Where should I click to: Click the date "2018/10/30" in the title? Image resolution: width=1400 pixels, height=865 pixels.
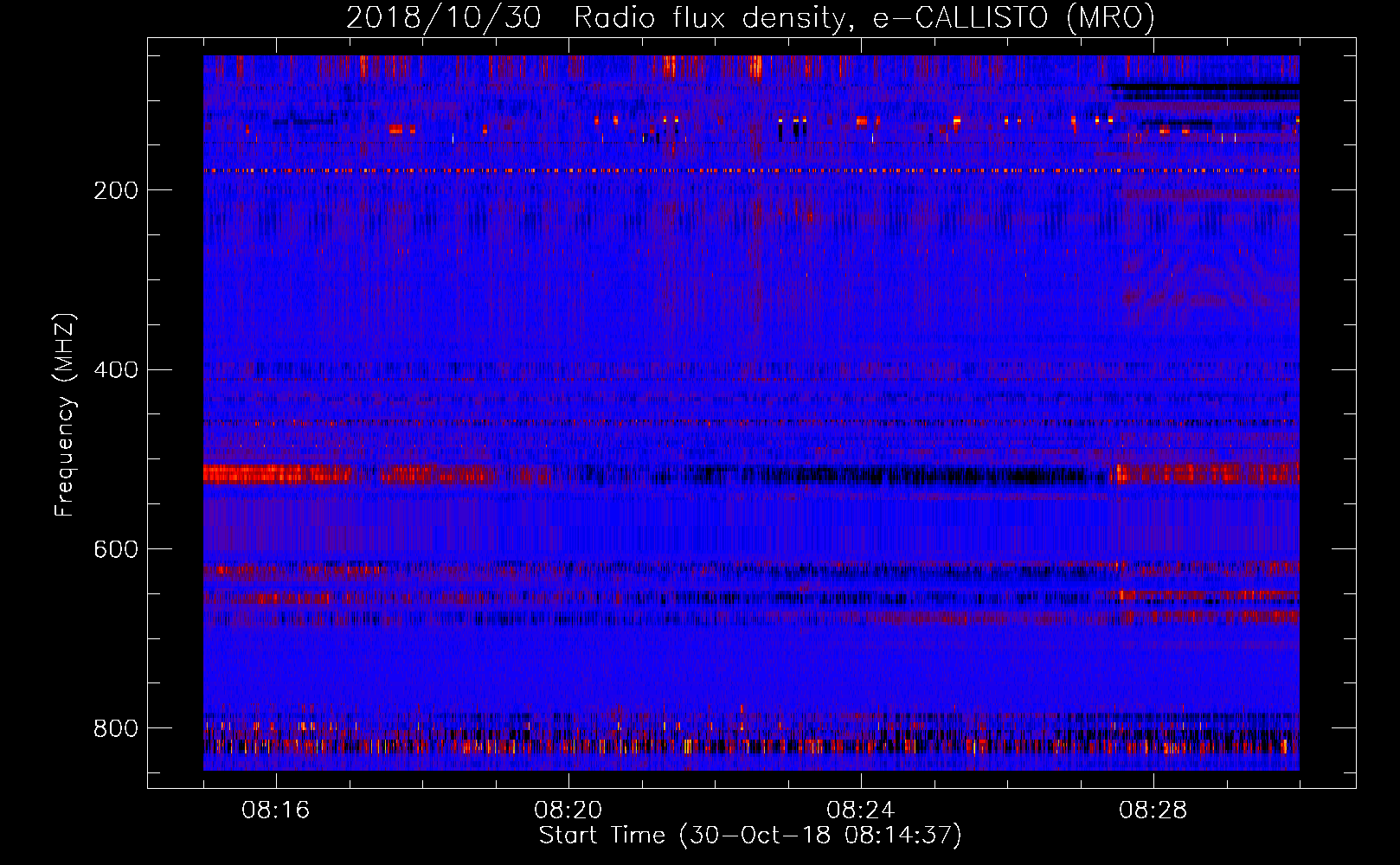[444, 18]
